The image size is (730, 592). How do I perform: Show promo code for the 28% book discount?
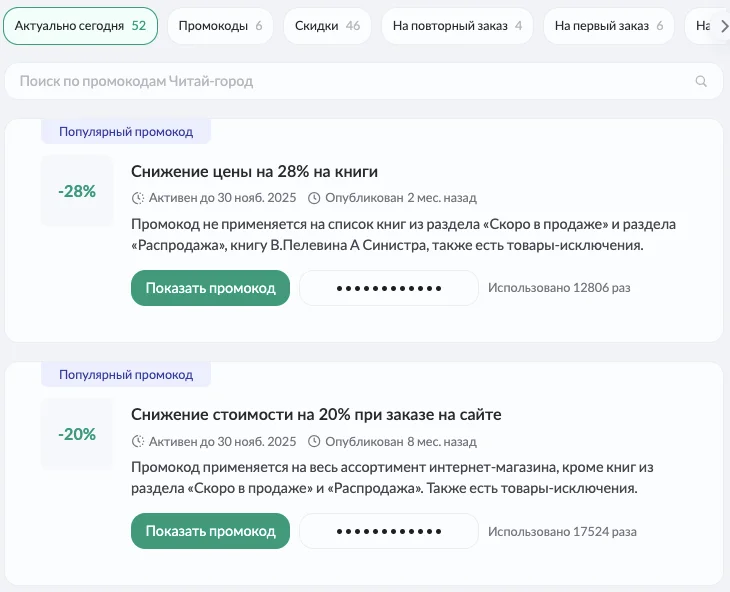tap(210, 288)
